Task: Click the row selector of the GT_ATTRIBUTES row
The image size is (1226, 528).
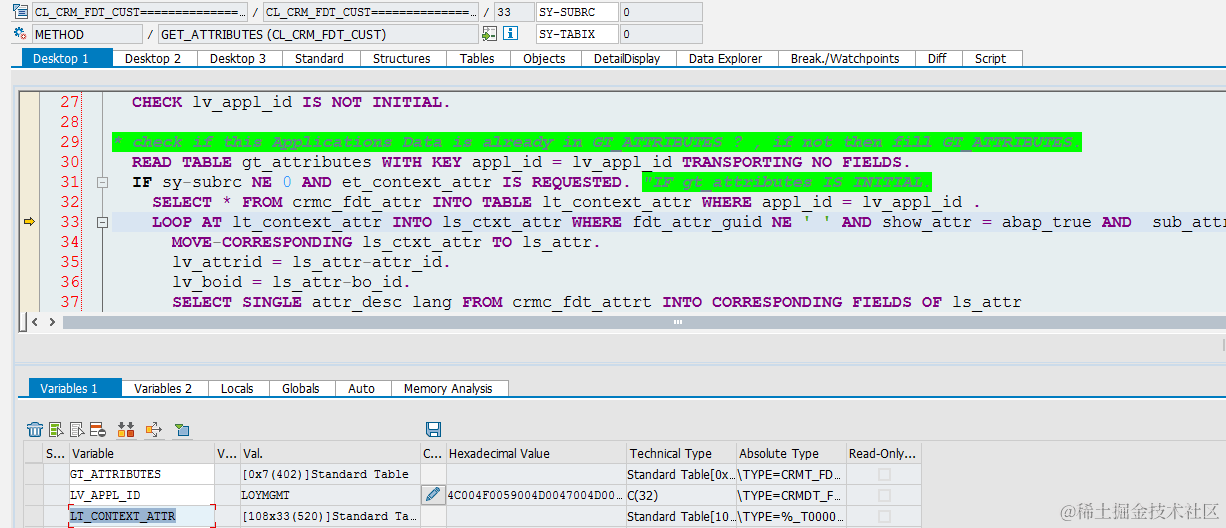Action: (33, 474)
